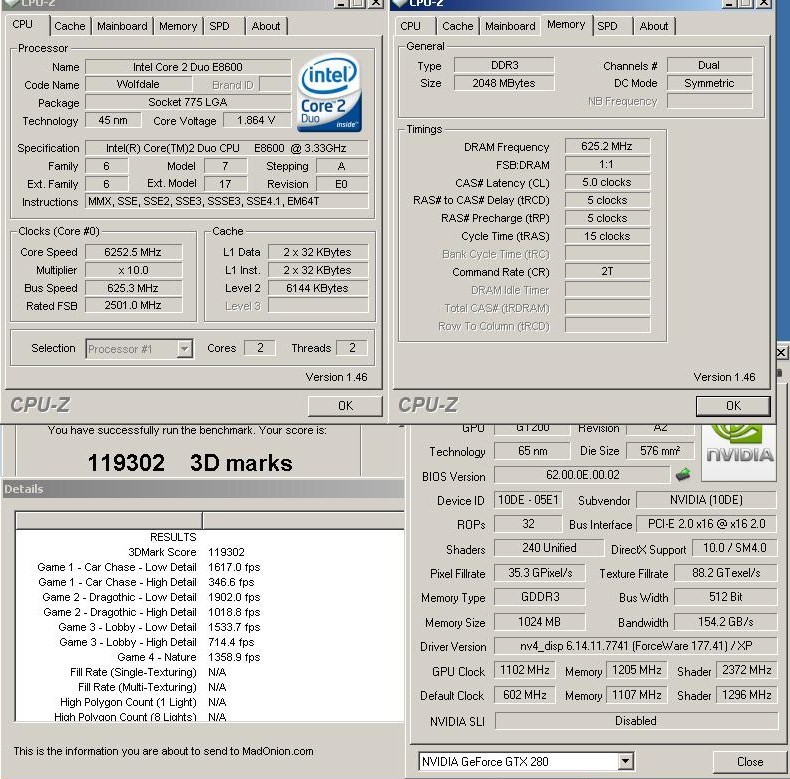Screen dimensions: 790x779
Task: Click the Rated FSB 2501.0 MHz value
Action: pos(133,305)
